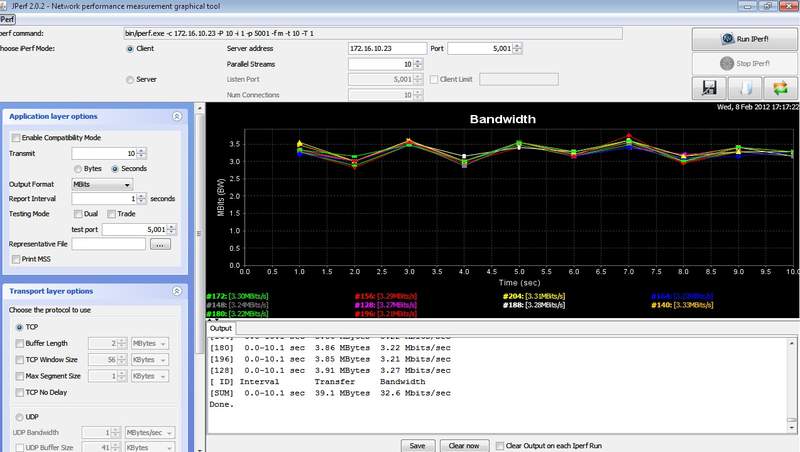
Task: Click the browse button for Representative File
Action: 161,243
